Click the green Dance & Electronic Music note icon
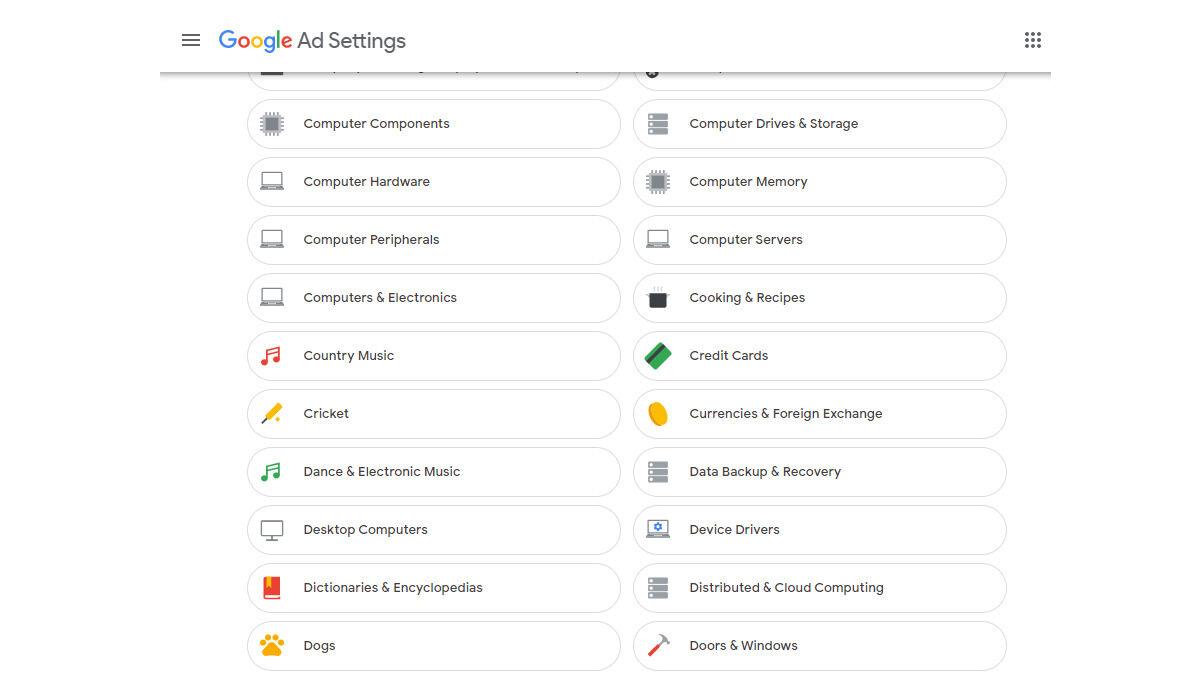Viewport: 1200px width, 675px height. tap(271, 472)
